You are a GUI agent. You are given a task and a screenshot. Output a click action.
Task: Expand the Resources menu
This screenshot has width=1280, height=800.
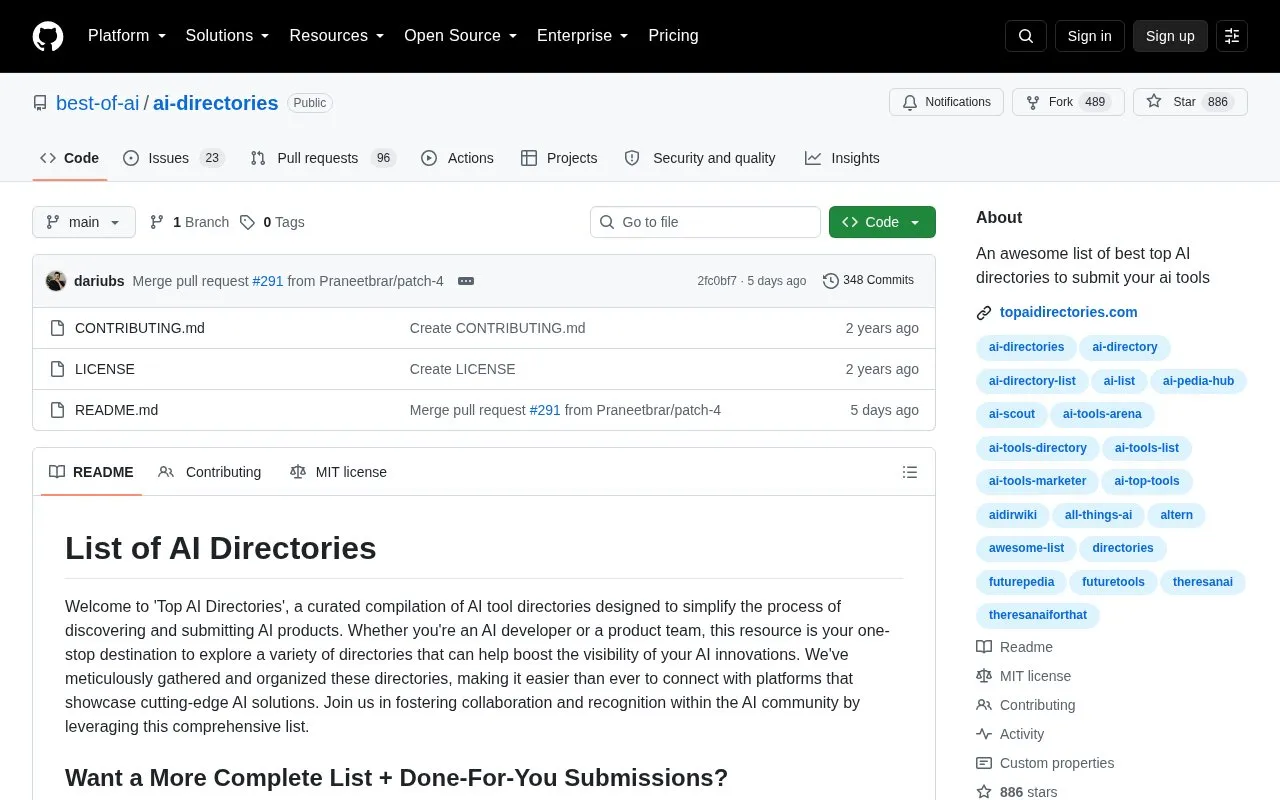(337, 36)
